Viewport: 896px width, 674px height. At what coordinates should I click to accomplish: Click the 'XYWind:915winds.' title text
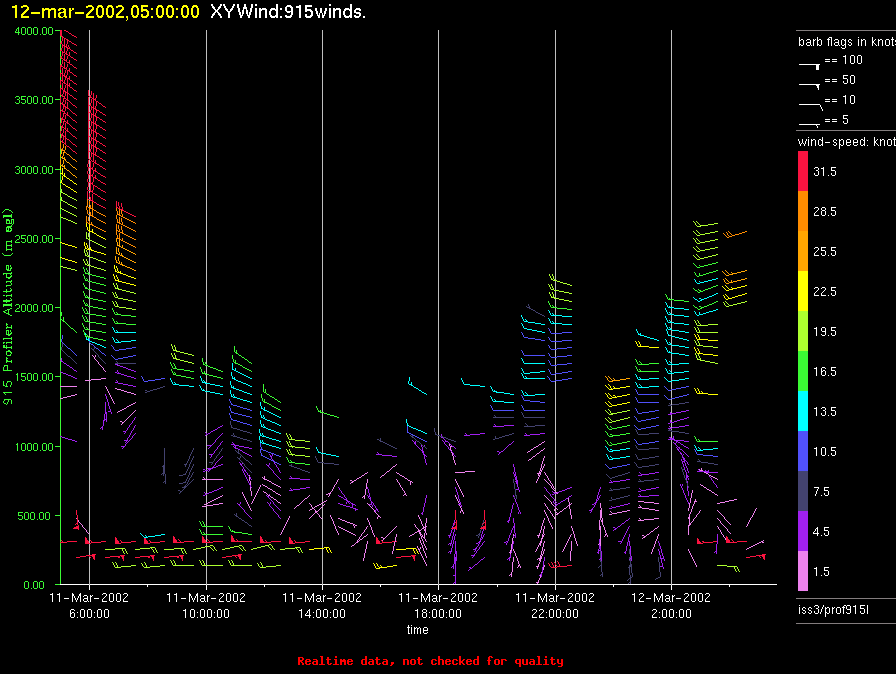(x=288, y=11)
